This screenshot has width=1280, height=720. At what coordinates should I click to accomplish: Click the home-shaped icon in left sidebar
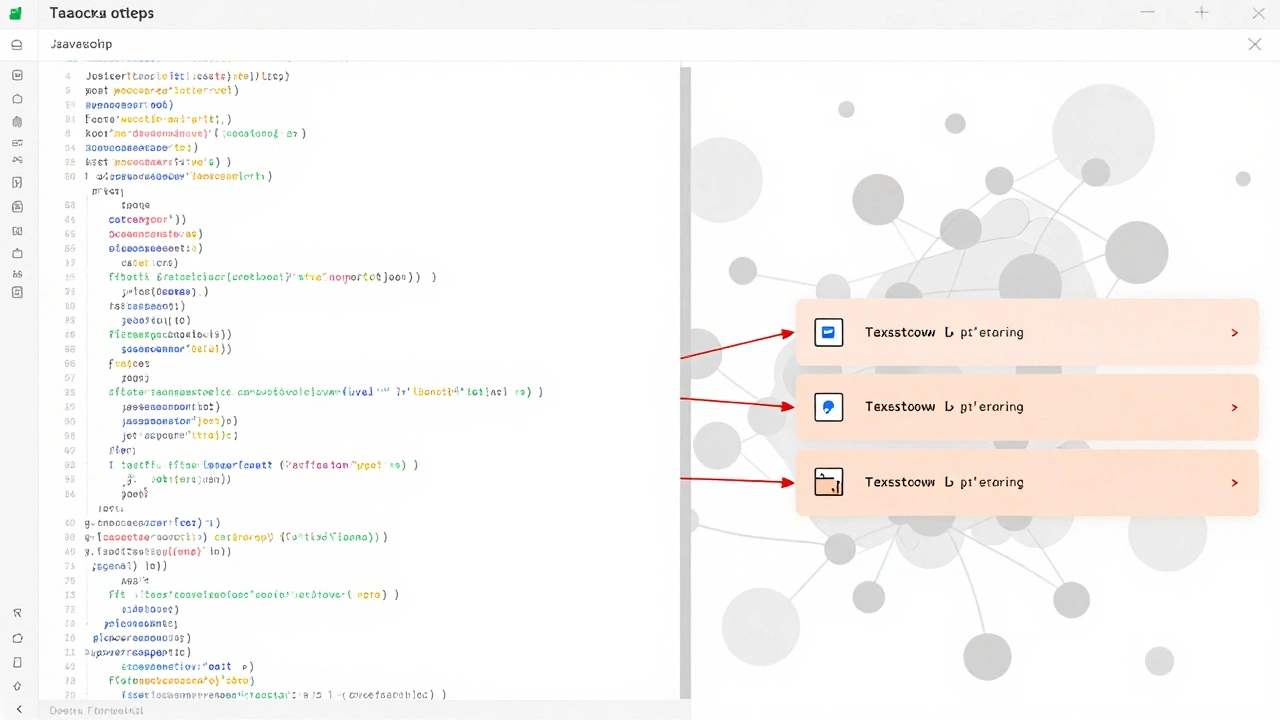click(x=17, y=99)
